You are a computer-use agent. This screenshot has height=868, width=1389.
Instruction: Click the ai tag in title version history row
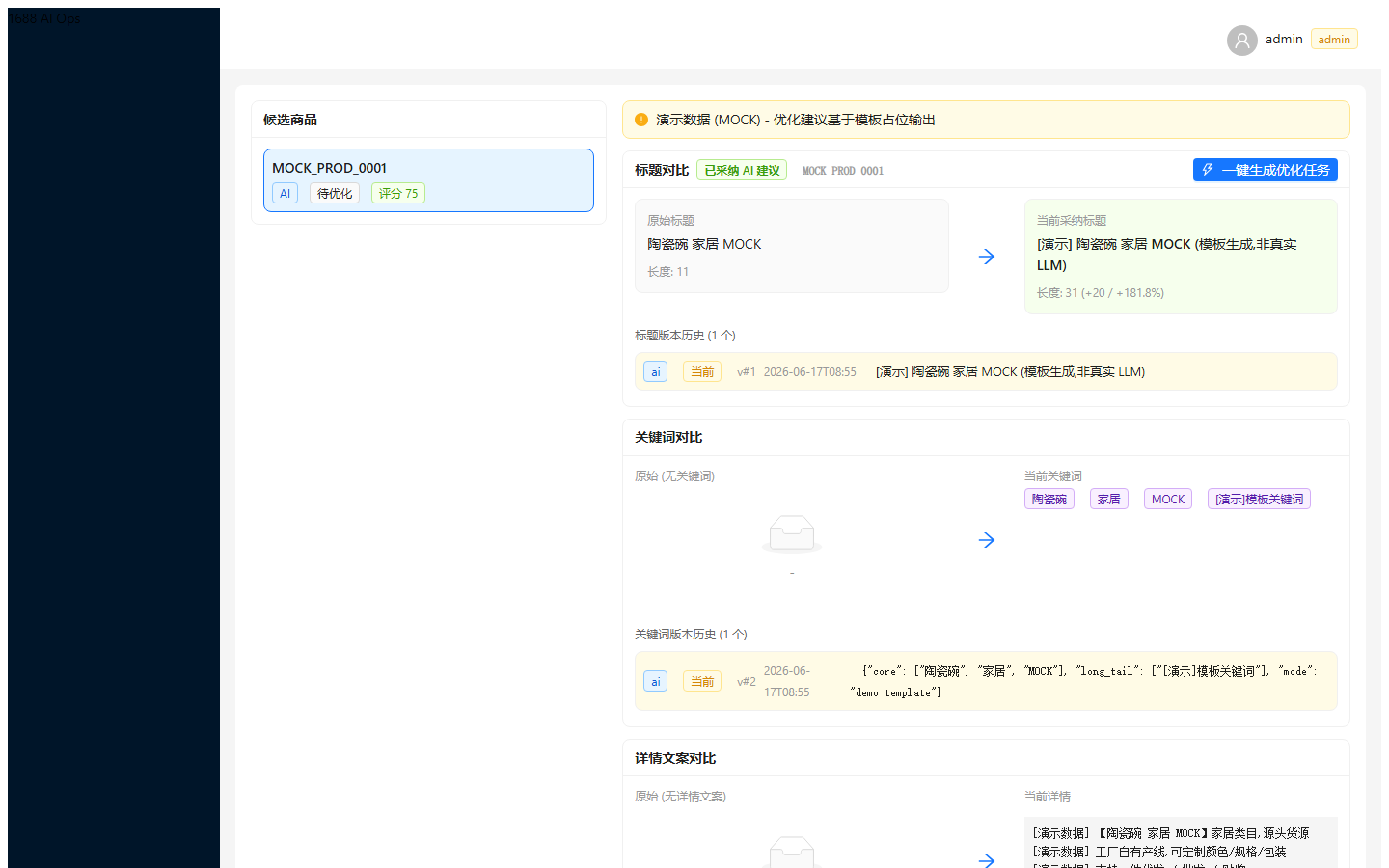coord(655,371)
